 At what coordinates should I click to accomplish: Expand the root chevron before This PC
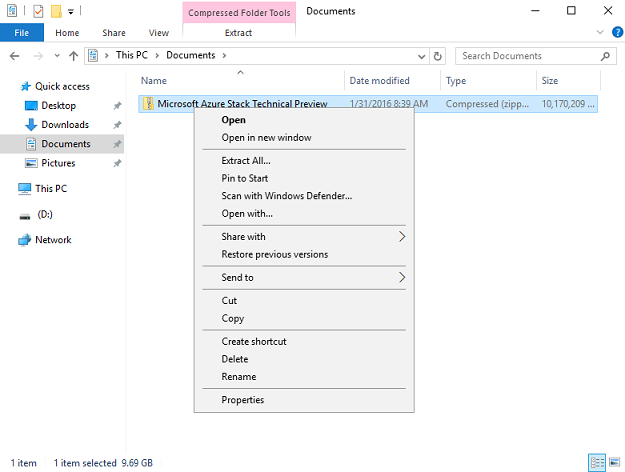pyautogui.click(x=106, y=55)
